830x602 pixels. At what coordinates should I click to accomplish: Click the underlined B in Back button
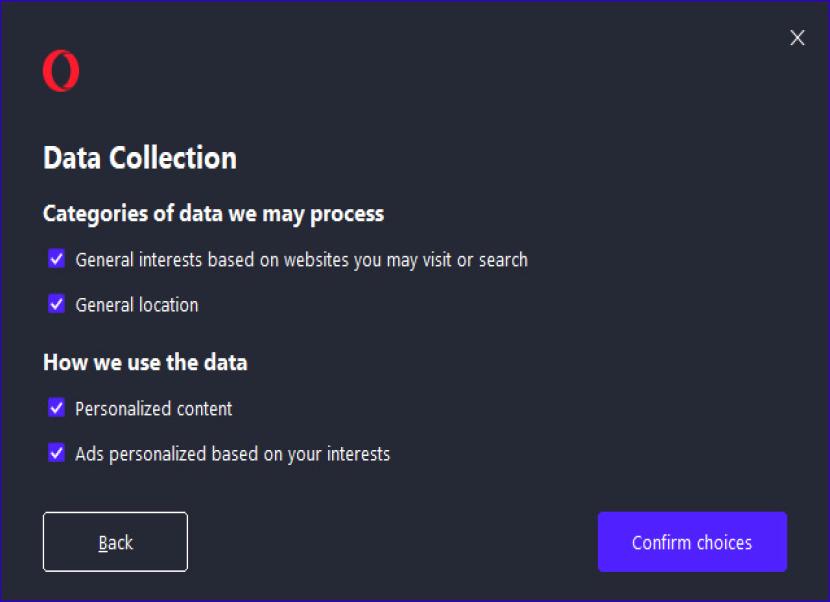[103, 543]
